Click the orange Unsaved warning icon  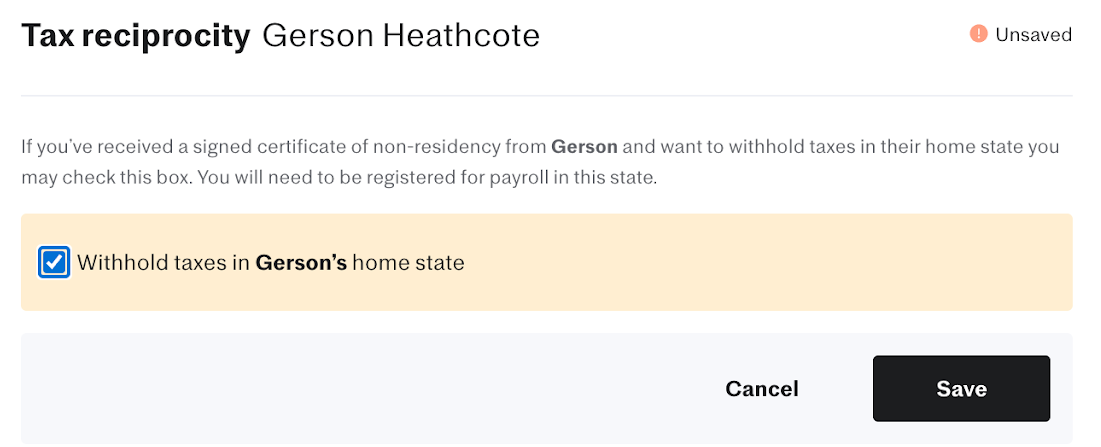pyautogui.click(x=978, y=34)
